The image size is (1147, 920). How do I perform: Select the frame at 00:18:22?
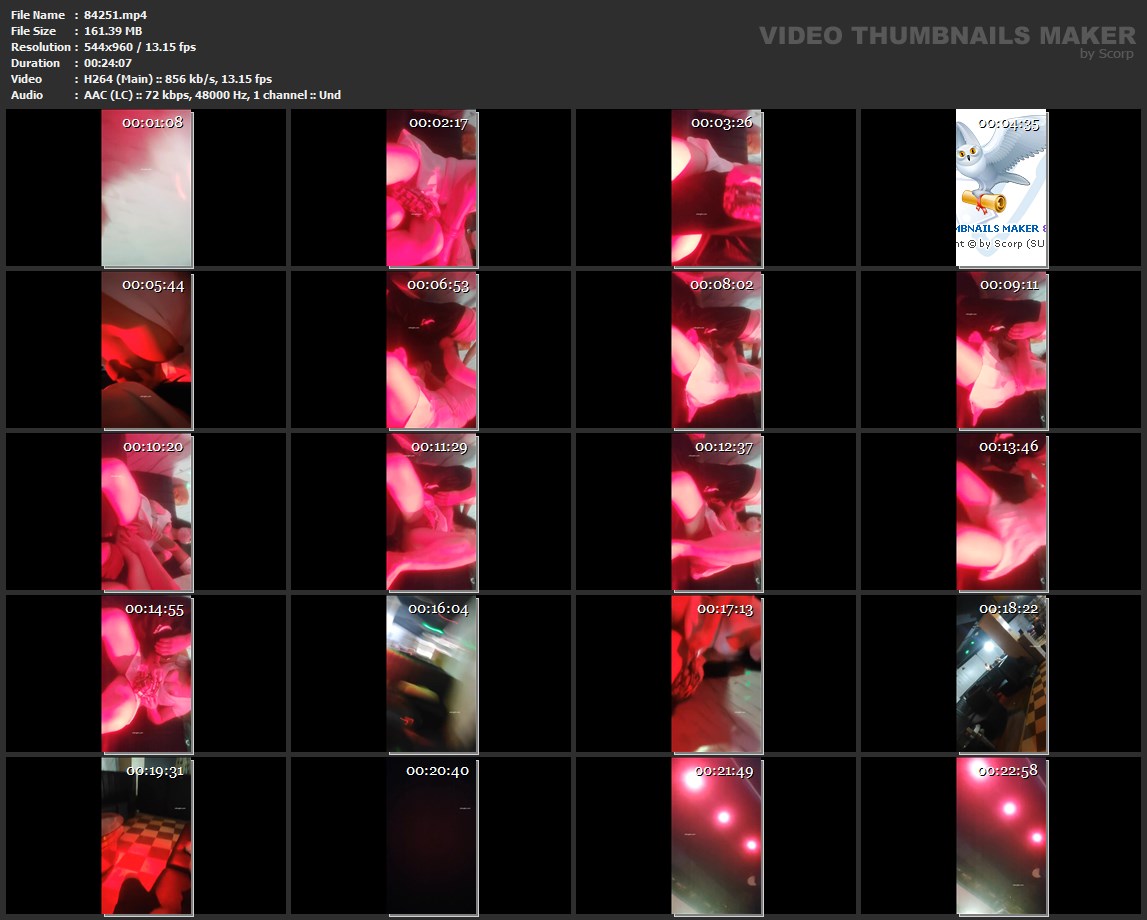tap(1001, 674)
